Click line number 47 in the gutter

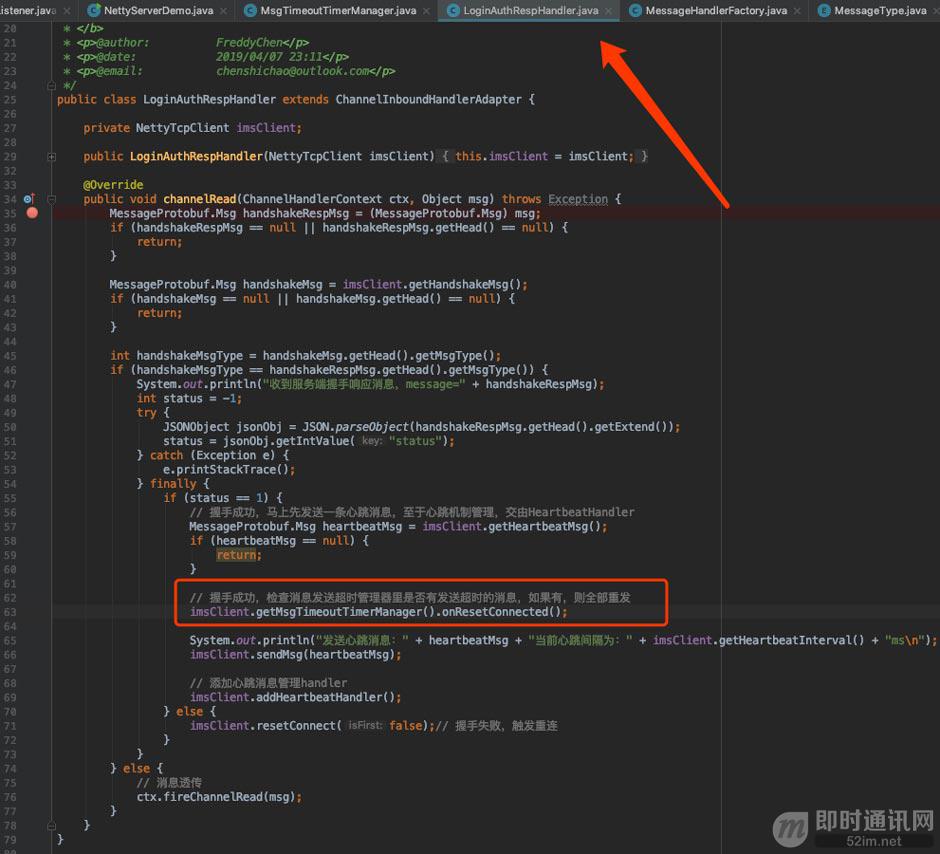(x=10, y=384)
